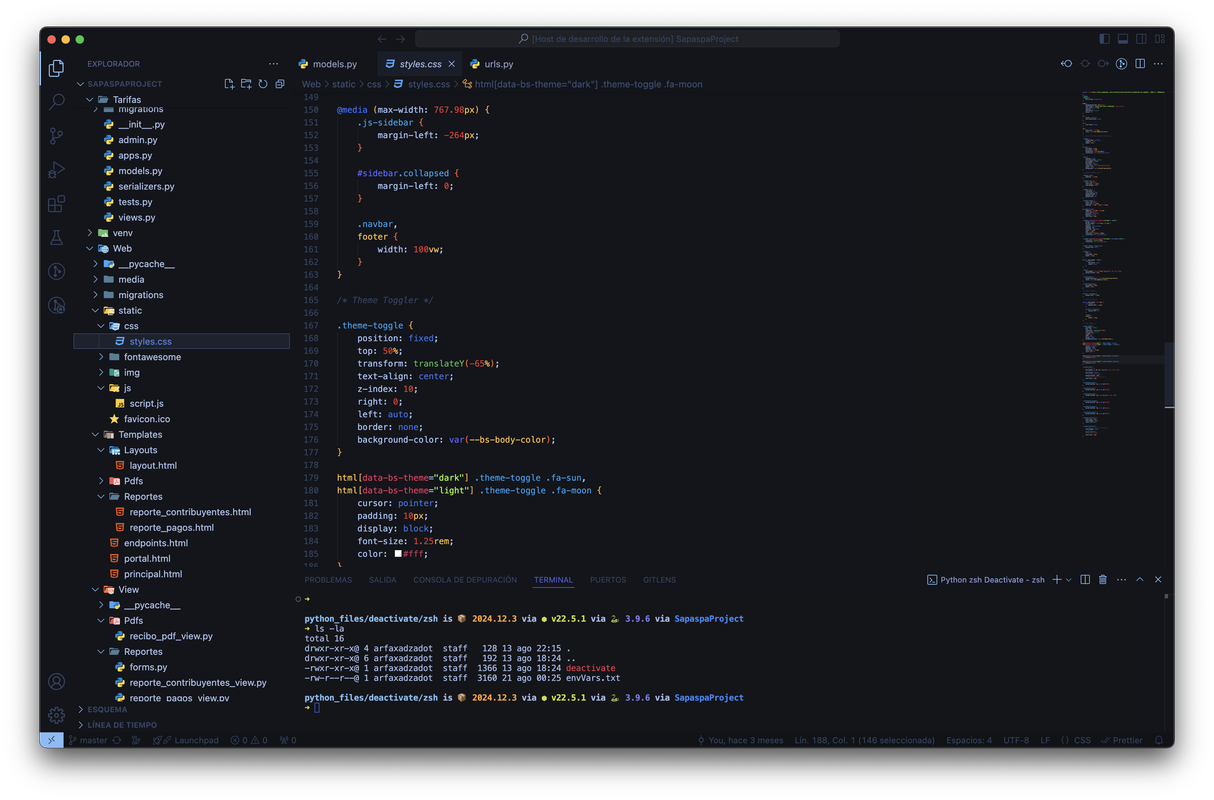Click UTF-8 encoding in status bar
1214x800 pixels.
click(1016, 741)
